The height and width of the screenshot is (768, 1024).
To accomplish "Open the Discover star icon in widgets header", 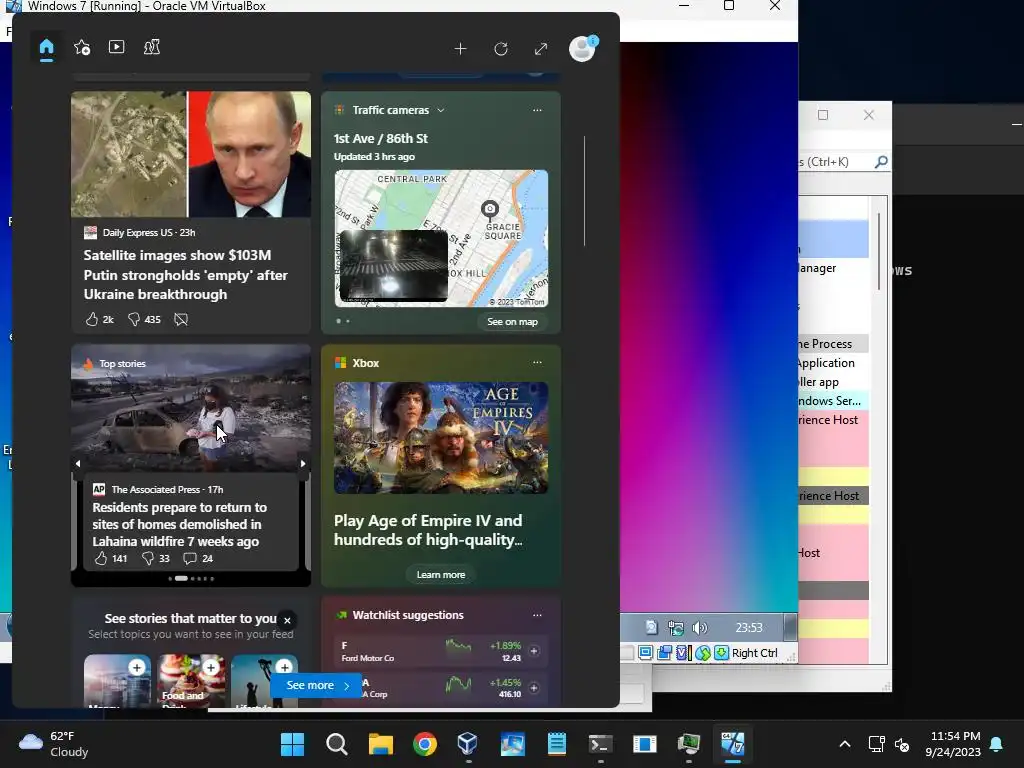I will pos(82,47).
